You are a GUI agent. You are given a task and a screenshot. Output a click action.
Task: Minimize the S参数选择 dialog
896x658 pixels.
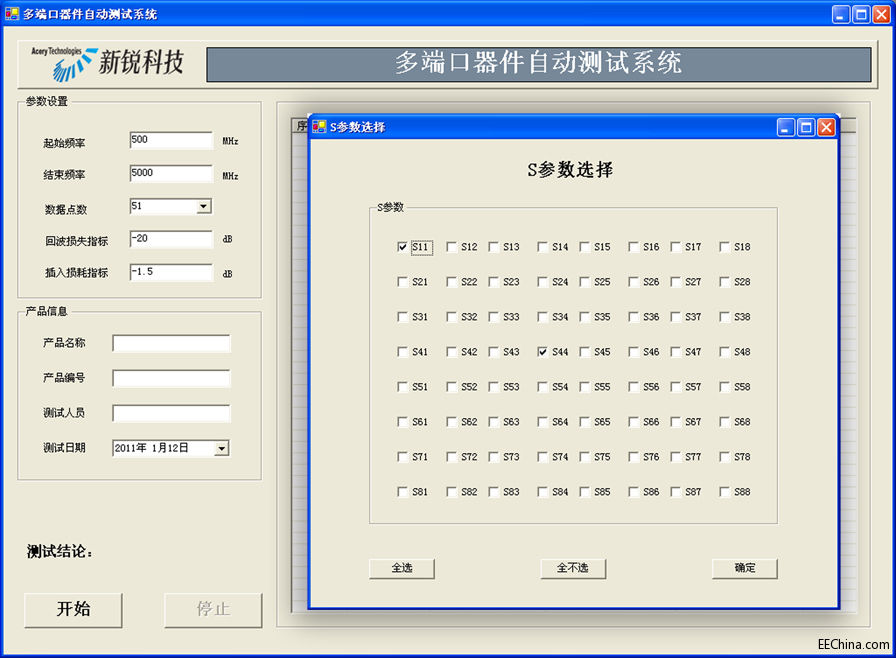[x=786, y=127]
